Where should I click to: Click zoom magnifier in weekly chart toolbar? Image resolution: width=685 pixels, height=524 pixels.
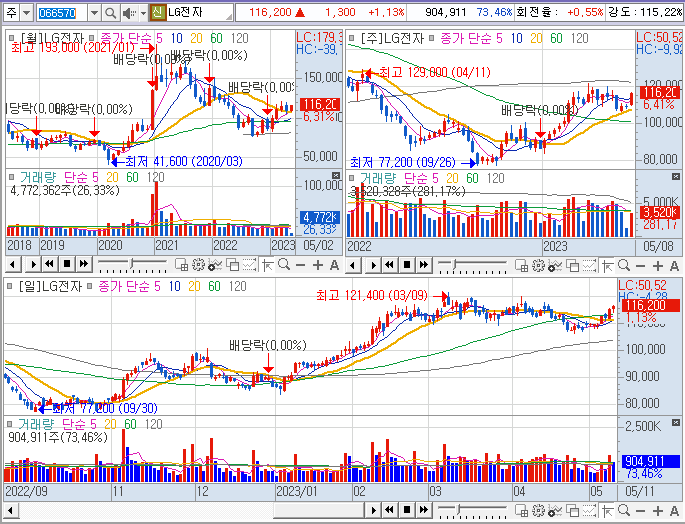(624, 265)
